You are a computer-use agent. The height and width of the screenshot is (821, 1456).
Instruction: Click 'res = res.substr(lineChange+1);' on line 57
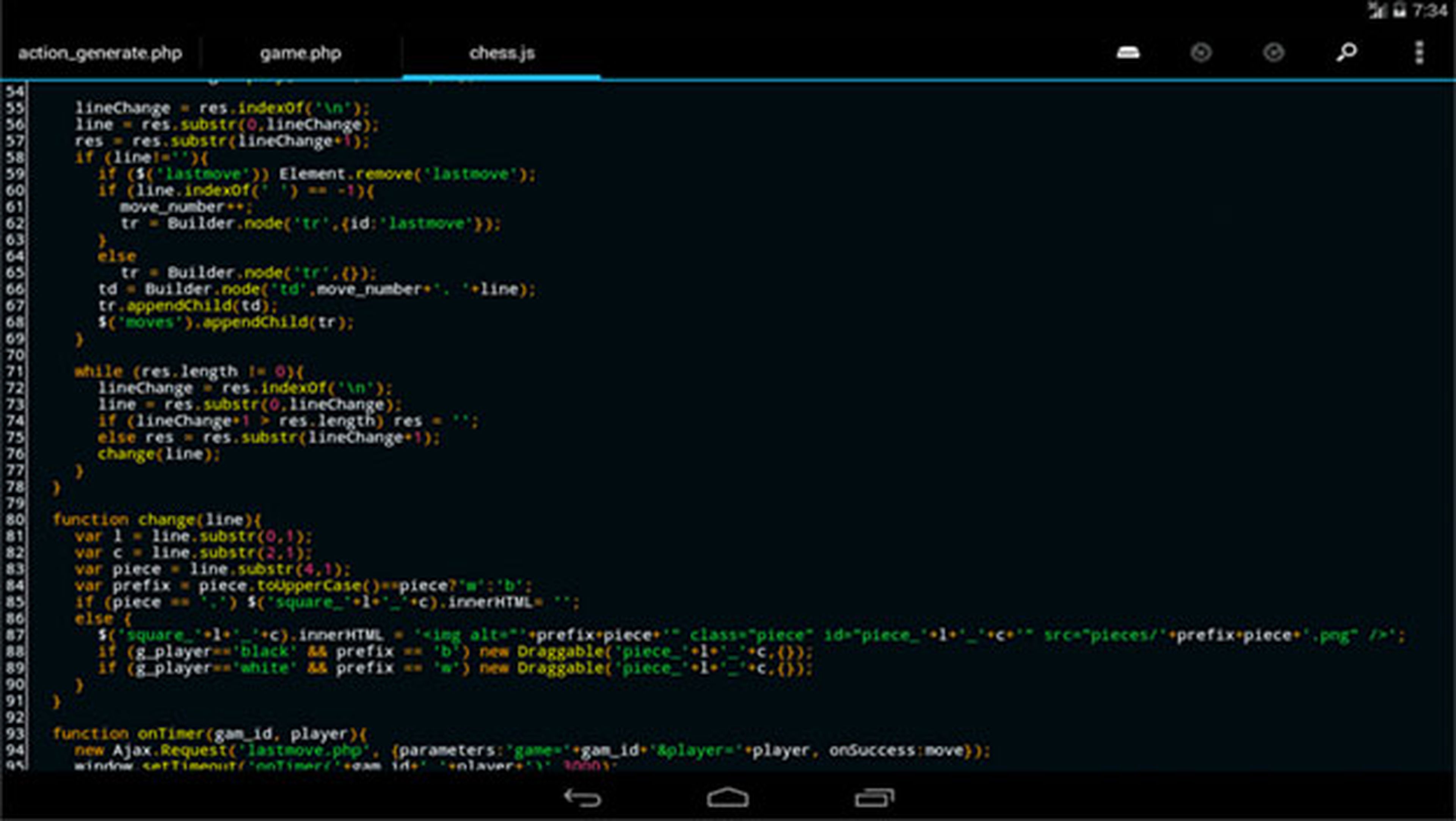pyautogui.click(x=222, y=141)
